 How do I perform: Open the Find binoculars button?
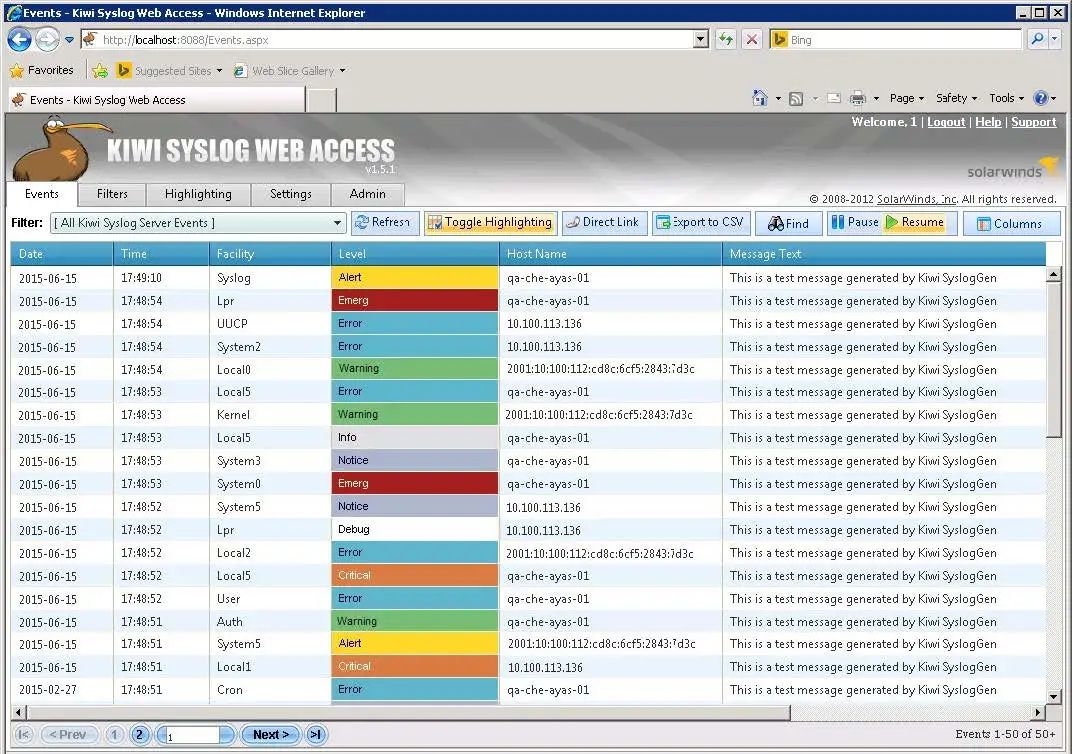788,224
